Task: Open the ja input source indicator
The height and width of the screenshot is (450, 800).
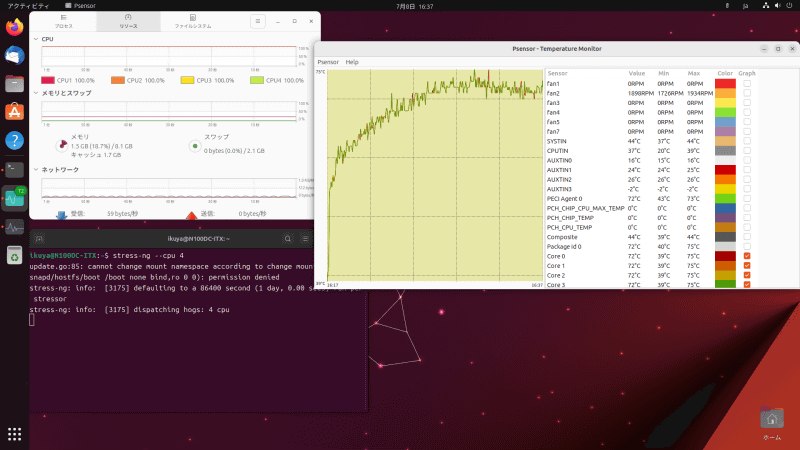Action: pyautogui.click(x=745, y=6)
